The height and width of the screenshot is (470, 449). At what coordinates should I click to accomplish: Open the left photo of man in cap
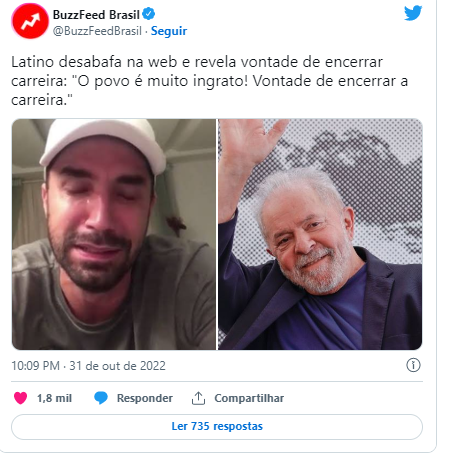pos(114,234)
